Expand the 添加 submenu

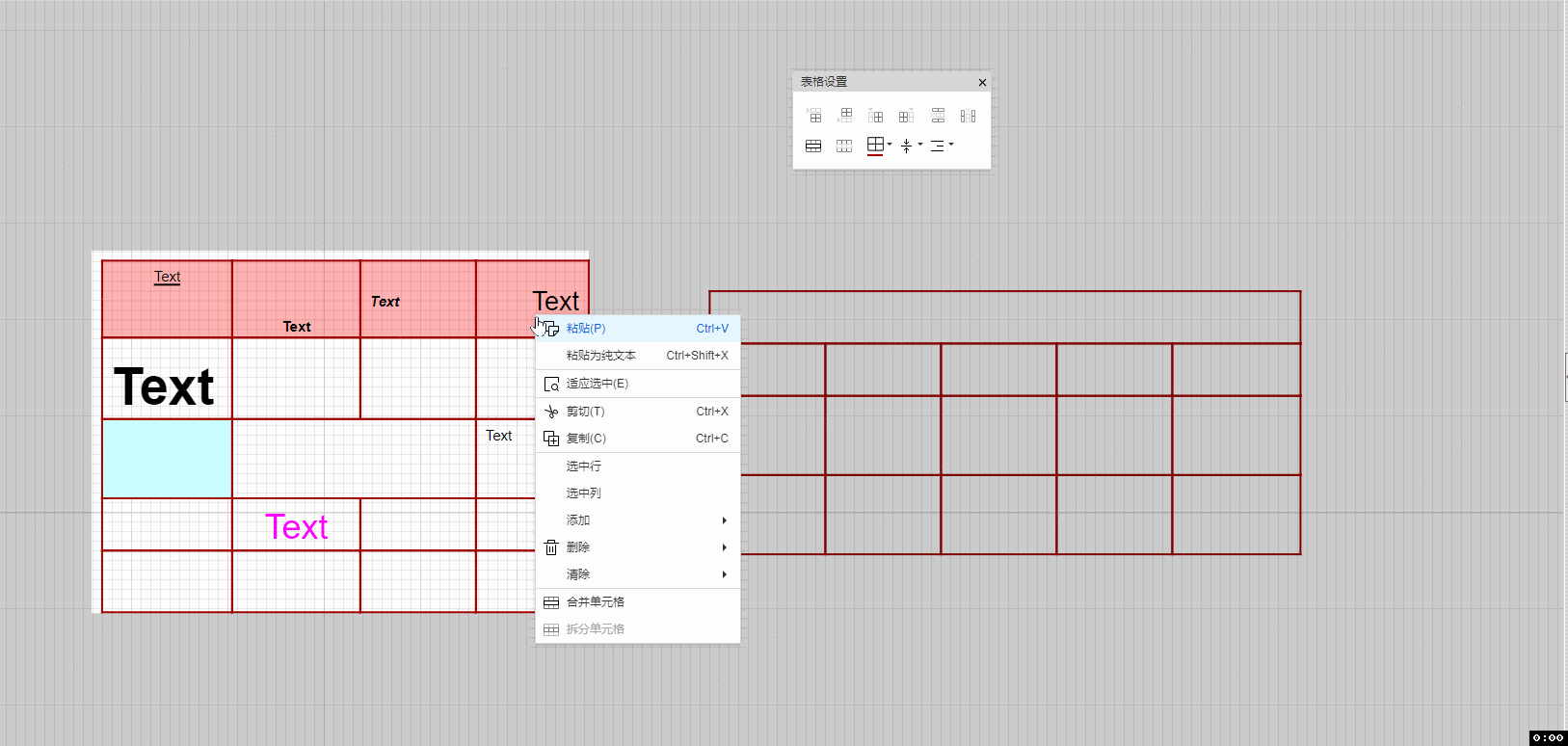pyautogui.click(x=638, y=520)
